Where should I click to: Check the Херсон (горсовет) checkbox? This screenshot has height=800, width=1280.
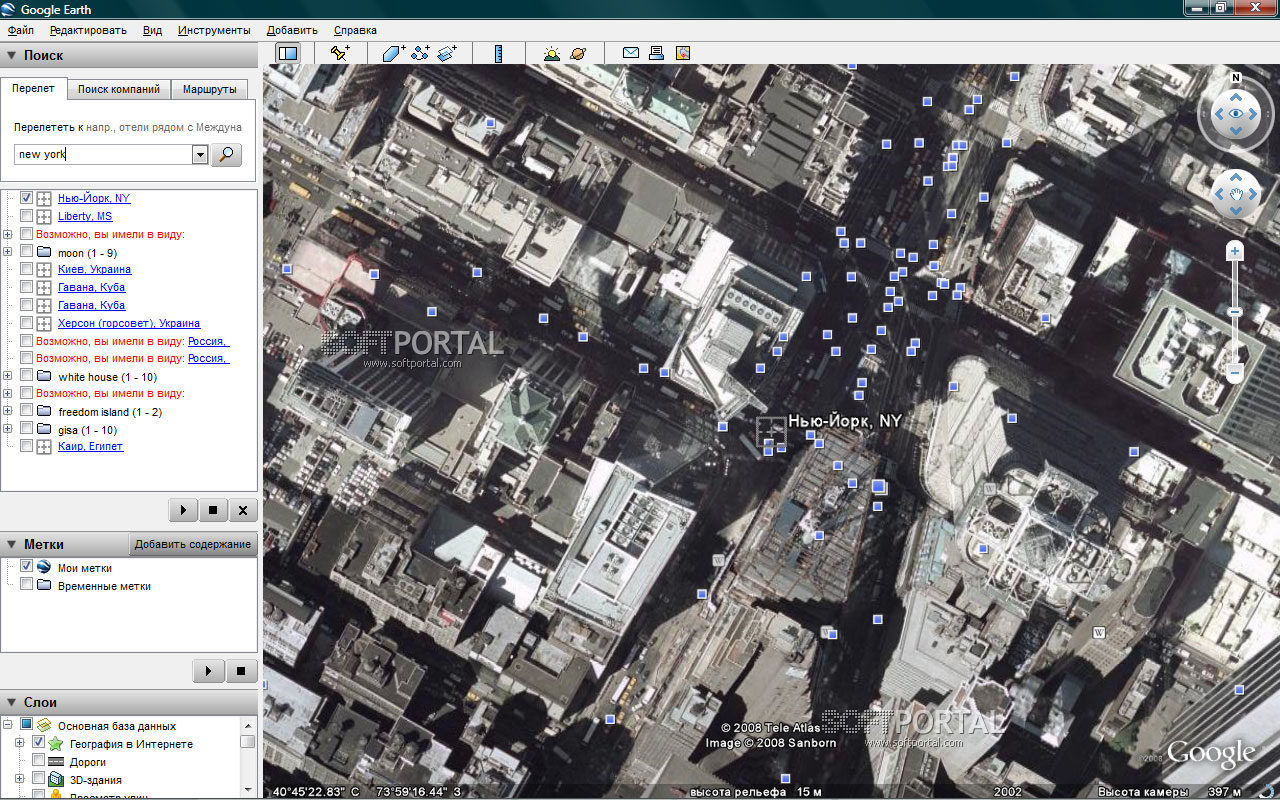click(27, 324)
